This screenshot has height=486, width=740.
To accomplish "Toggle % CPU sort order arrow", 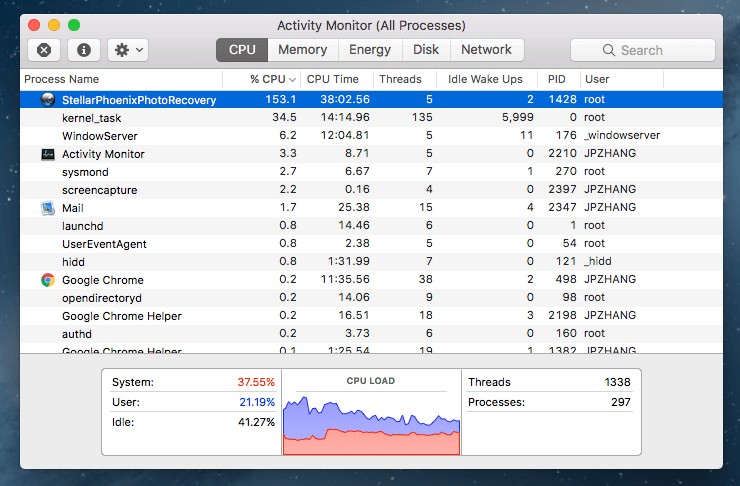I will [x=292, y=80].
